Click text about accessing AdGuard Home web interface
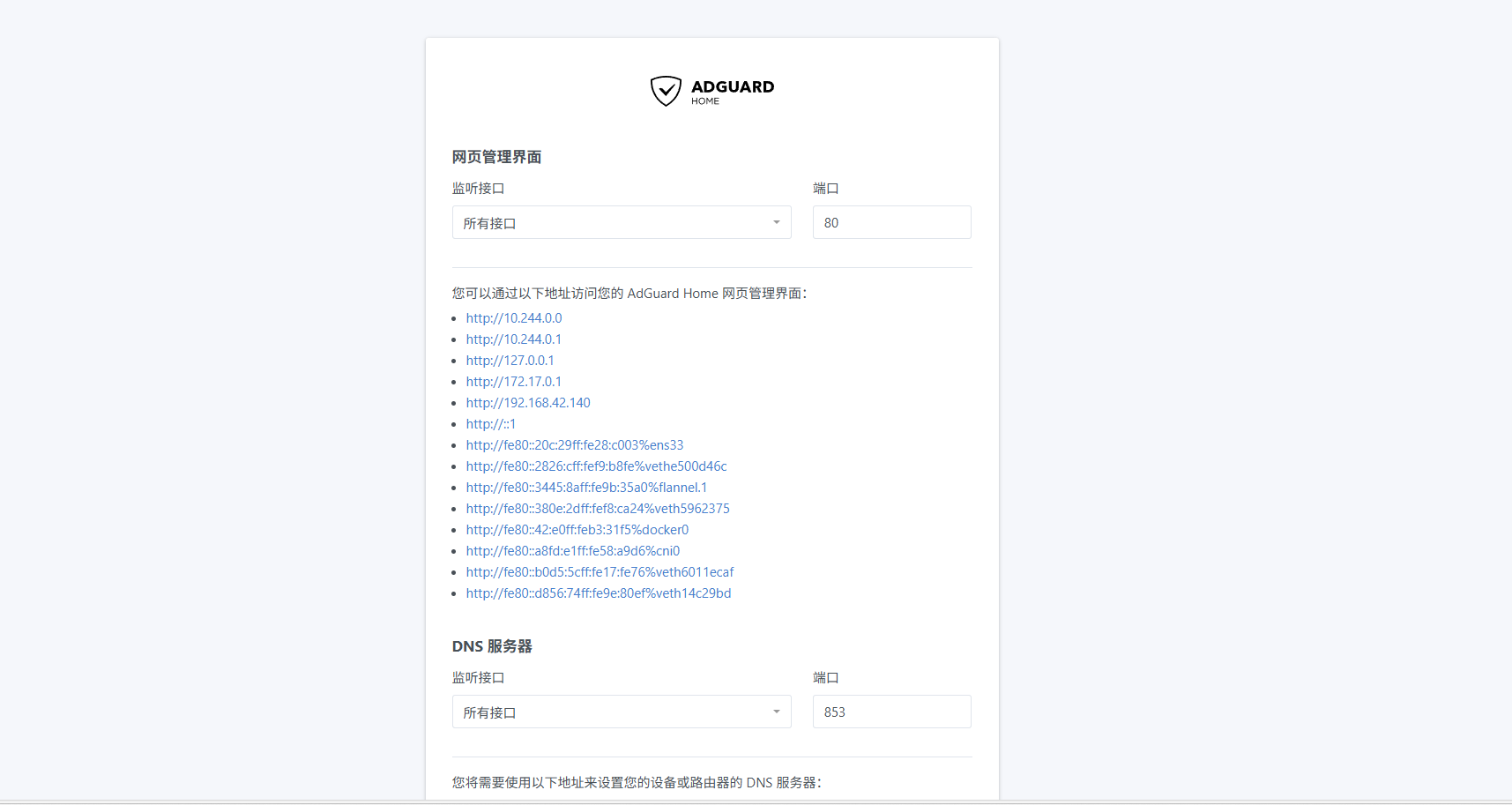The width and height of the screenshot is (1512, 805). [x=629, y=294]
